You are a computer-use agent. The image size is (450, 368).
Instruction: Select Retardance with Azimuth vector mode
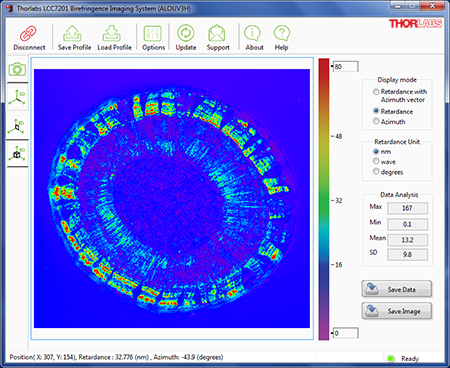[x=376, y=91]
